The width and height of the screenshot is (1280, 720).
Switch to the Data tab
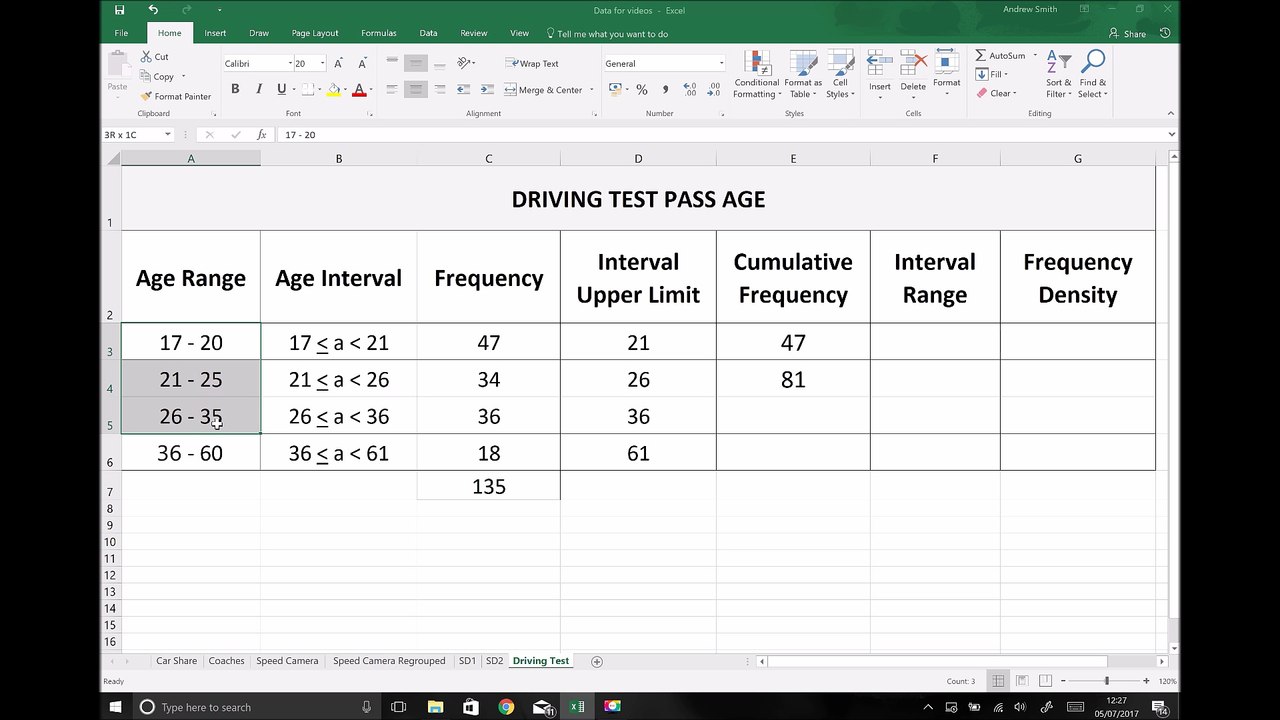[428, 33]
